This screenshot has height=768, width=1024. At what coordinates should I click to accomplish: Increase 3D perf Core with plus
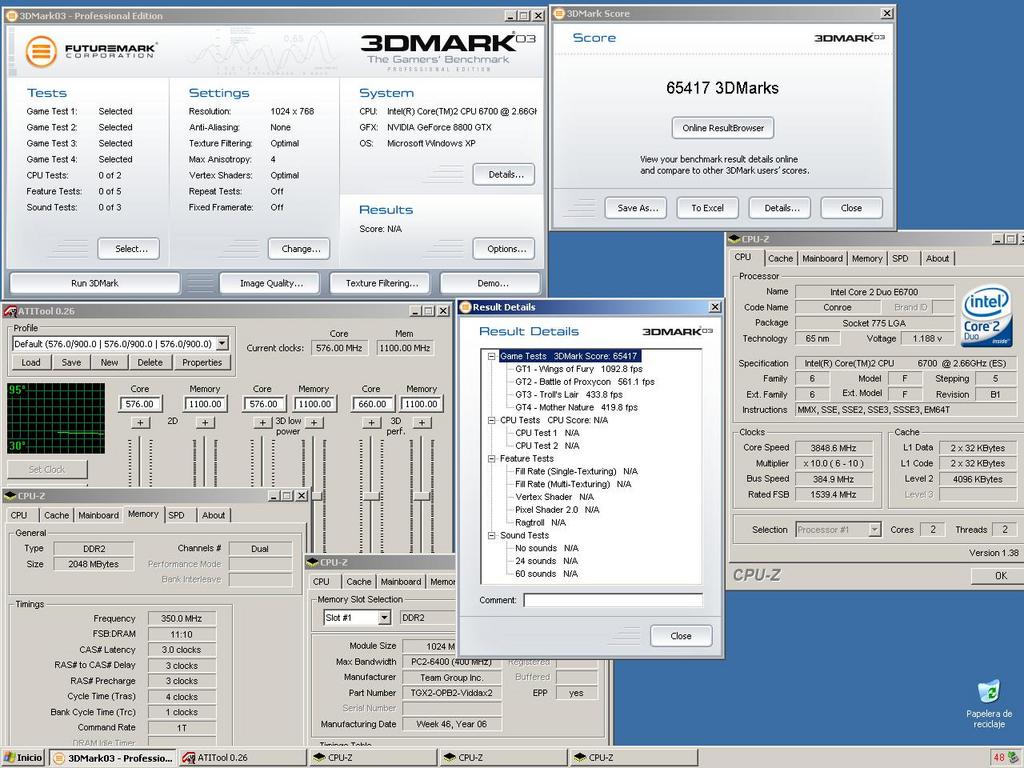coord(372,423)
